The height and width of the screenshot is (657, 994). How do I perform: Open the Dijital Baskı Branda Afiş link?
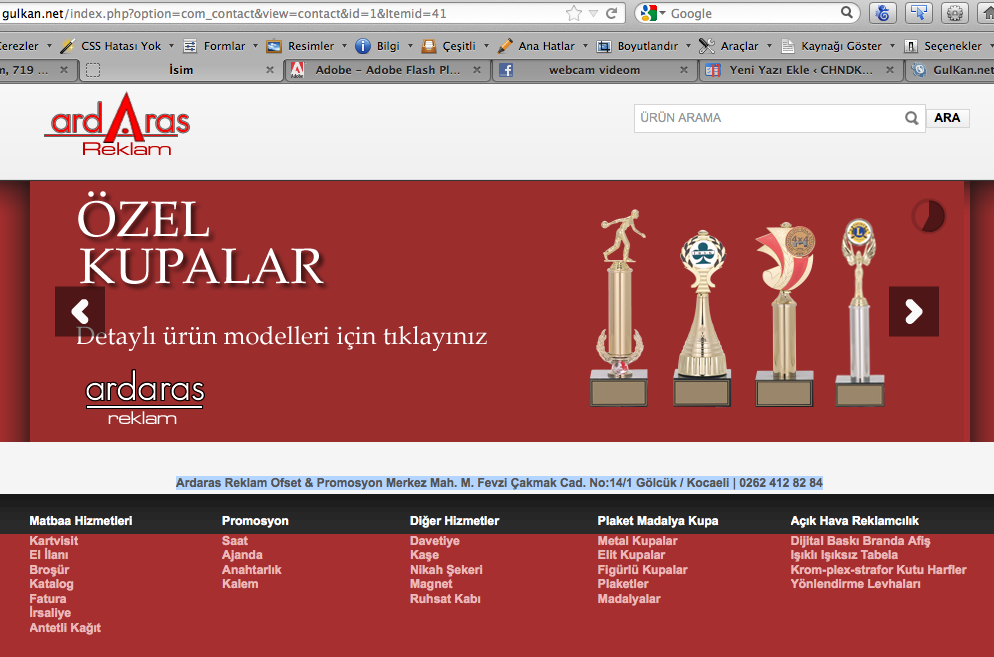point(860,541)
